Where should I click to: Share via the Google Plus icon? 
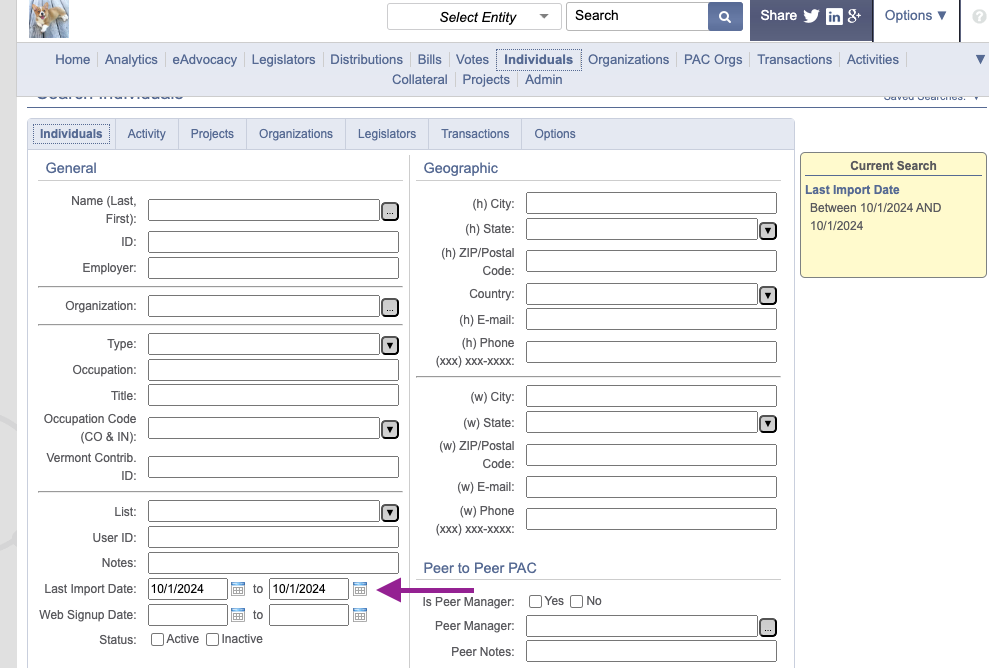pyautogui.click(x=854, y=16)
